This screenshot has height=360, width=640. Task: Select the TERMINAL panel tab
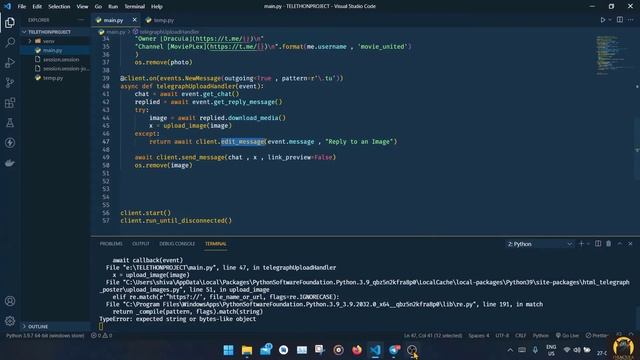216,244
